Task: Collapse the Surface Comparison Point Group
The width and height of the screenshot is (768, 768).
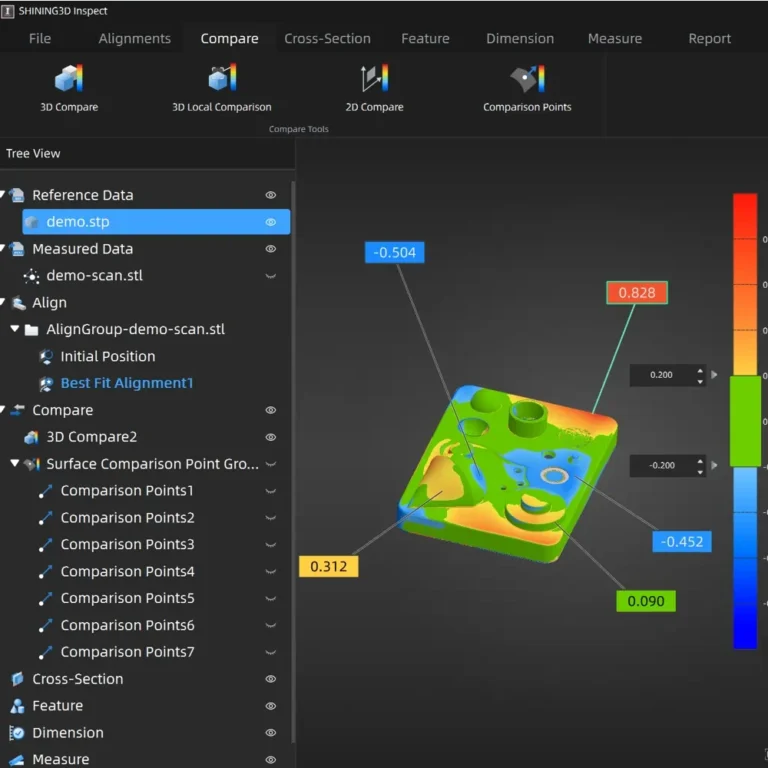Action: (x=15, y=463)
